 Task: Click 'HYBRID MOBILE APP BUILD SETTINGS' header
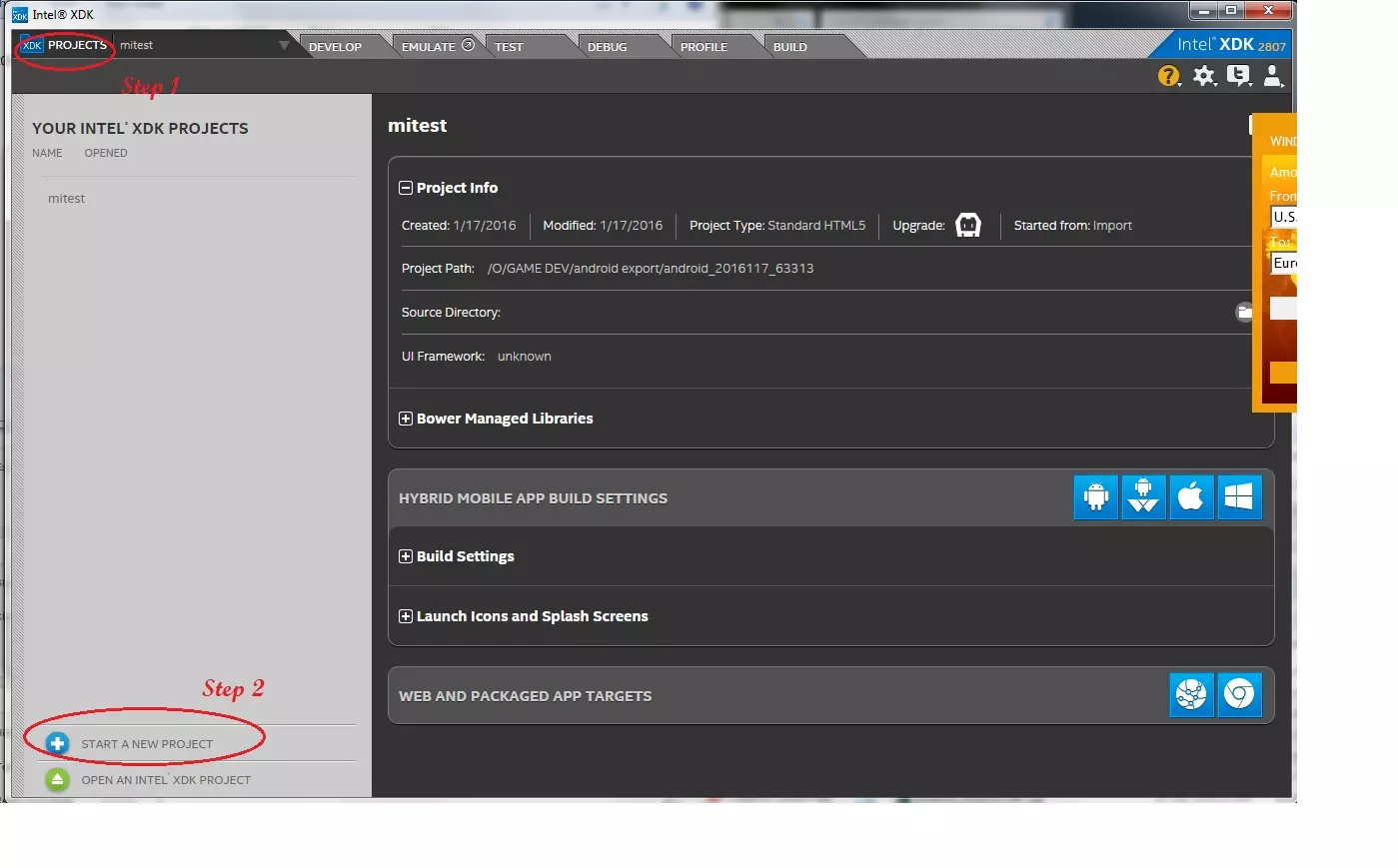pyautogui.click(x=533, y=498)
